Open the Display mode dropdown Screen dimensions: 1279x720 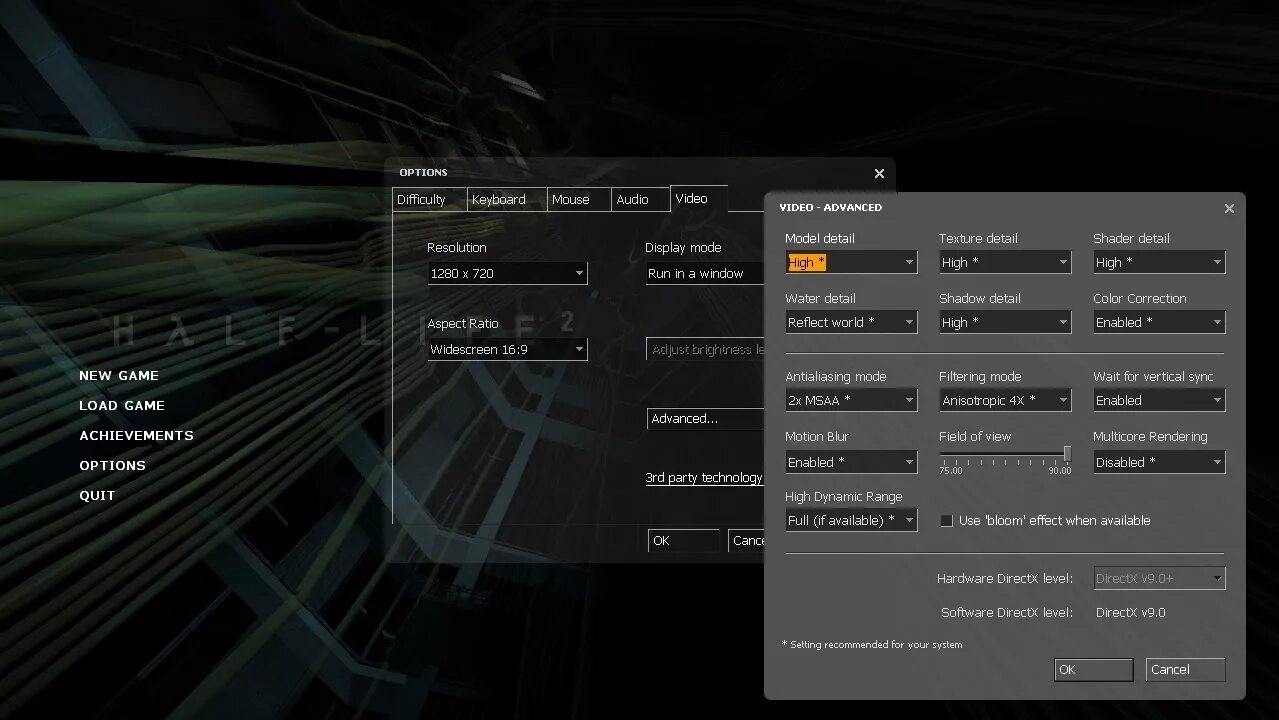coord(705,273)
